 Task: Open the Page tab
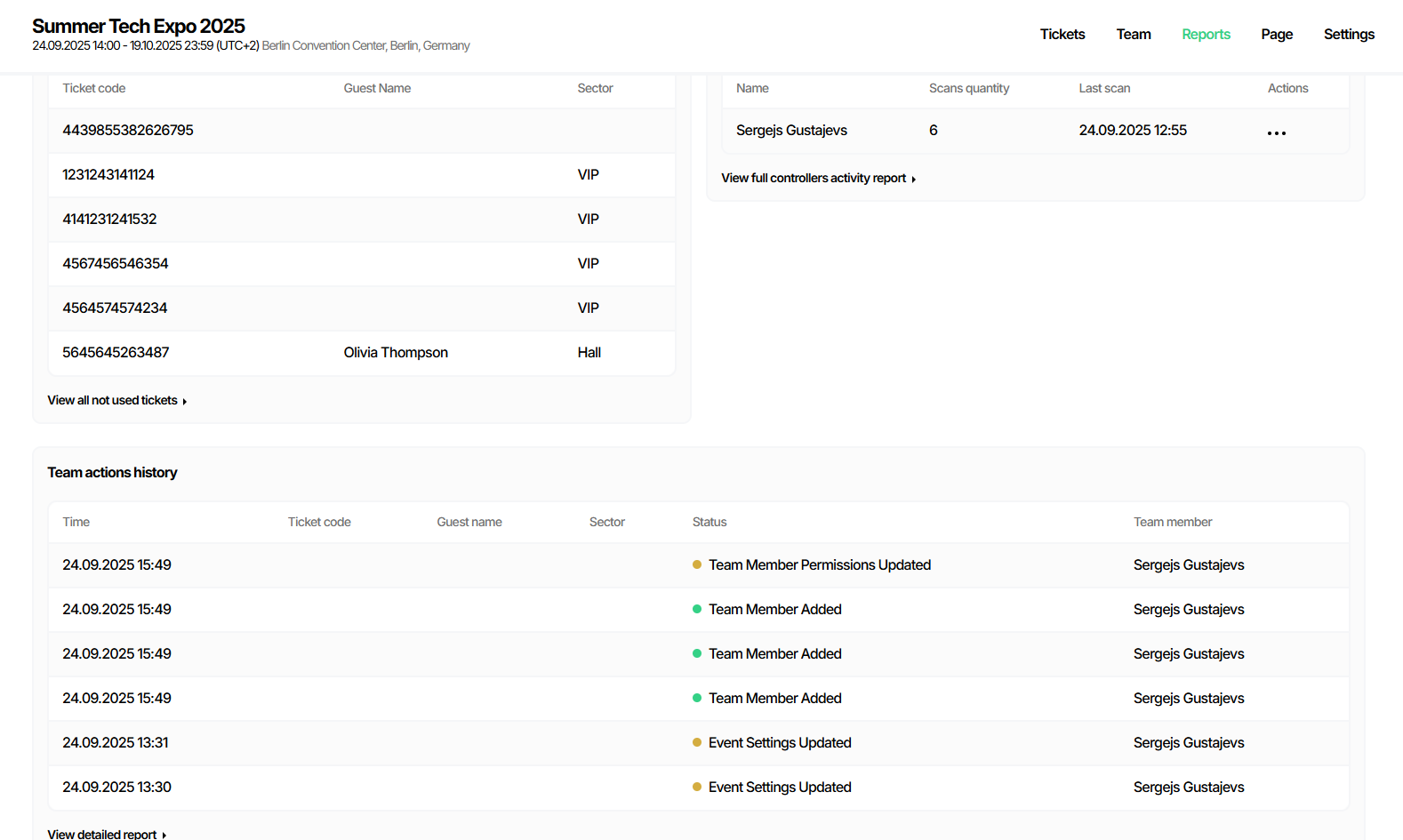[1277, 34]
